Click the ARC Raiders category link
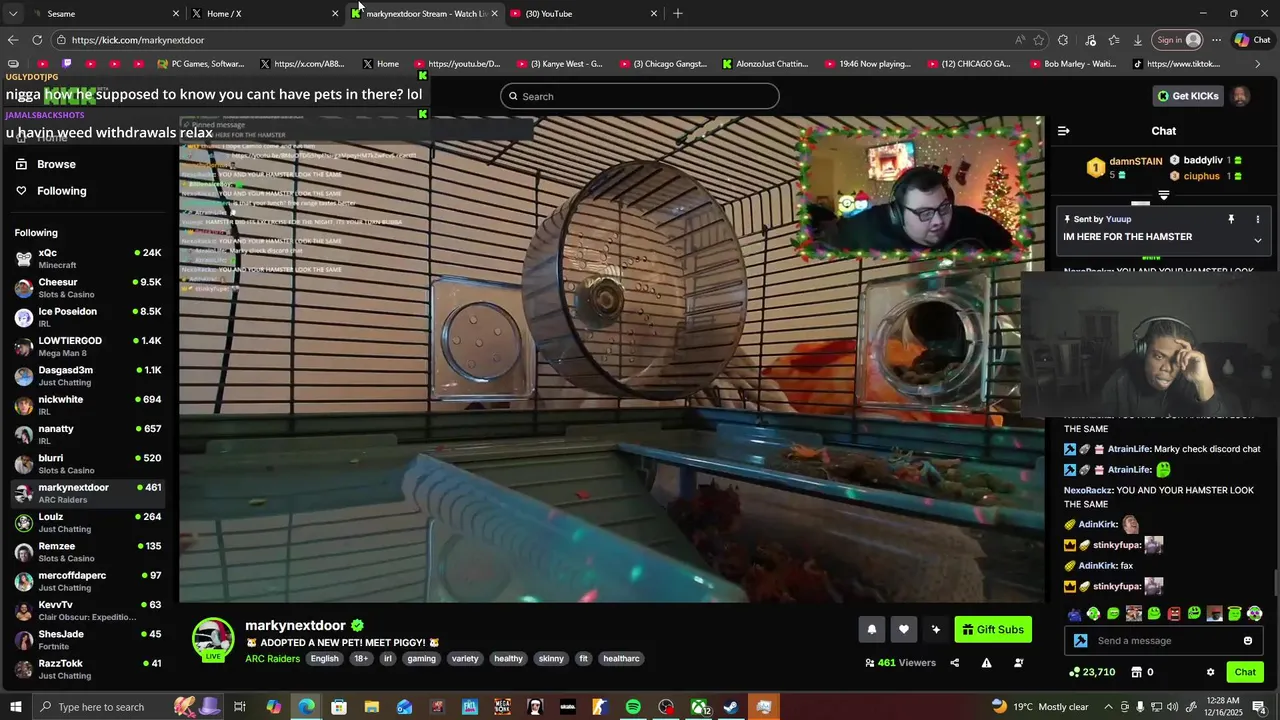 pyautogui.click(x=272, y=659)
